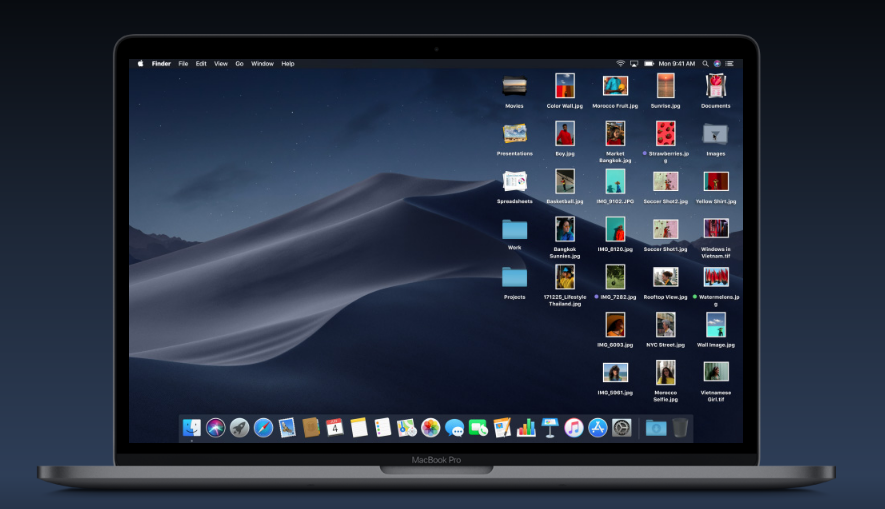Launch Siri from the Dock
Screen dimensions: 885x509
pyautogui.click(x=216, y=428)
